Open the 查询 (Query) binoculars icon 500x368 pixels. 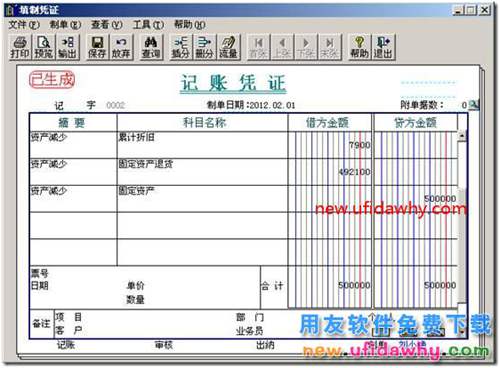click(x=151, y=47)
